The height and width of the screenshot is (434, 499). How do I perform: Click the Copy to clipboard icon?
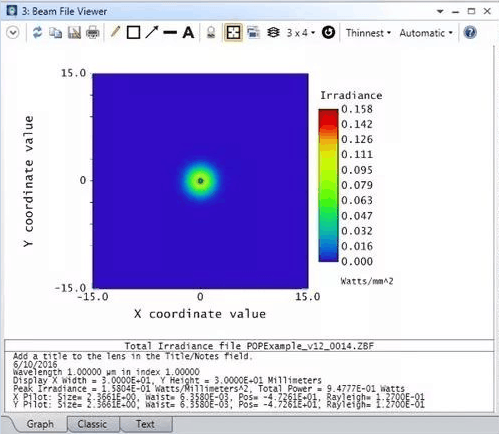click(55, 33)
